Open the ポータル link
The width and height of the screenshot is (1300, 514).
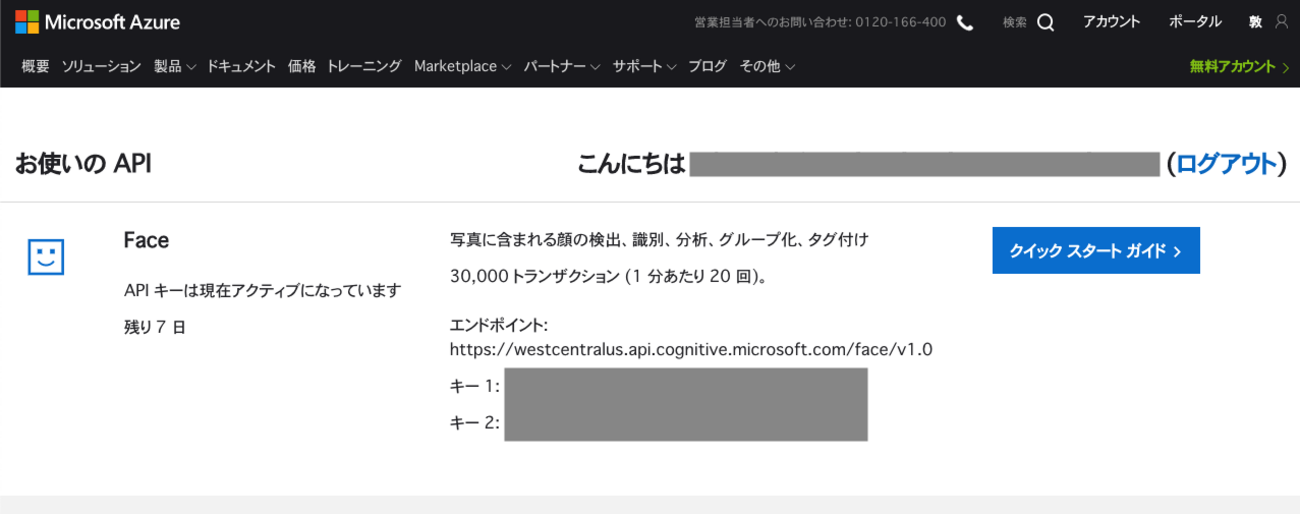[x=1195, y=22]
